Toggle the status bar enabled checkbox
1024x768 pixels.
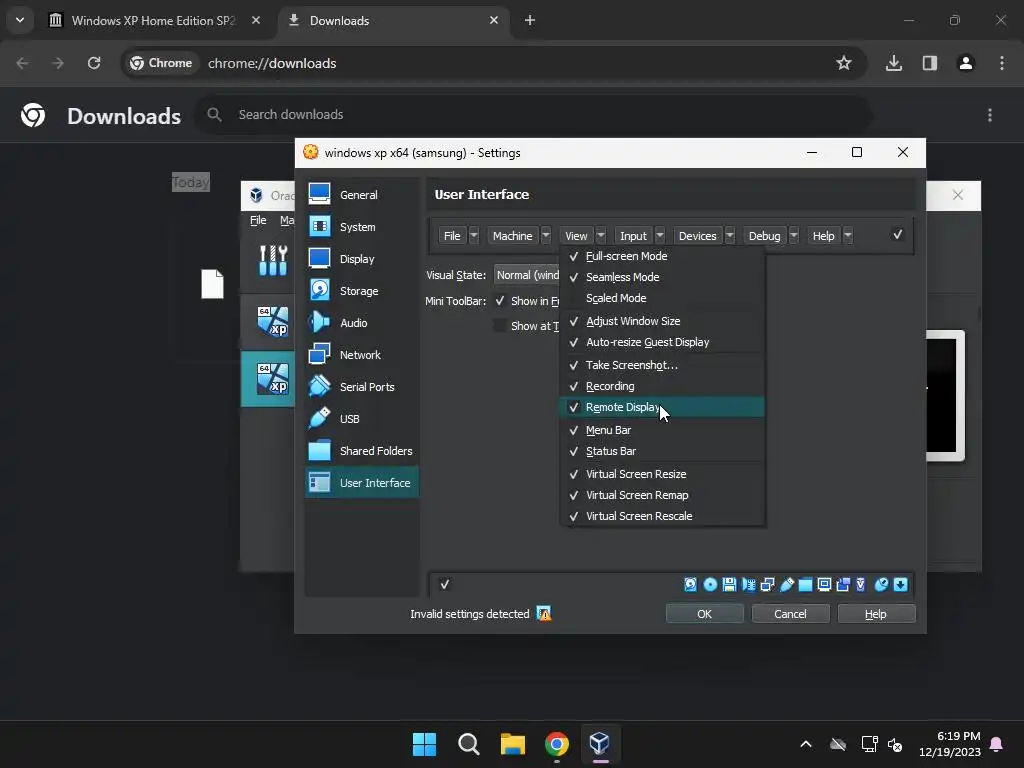tap(445, 584)
